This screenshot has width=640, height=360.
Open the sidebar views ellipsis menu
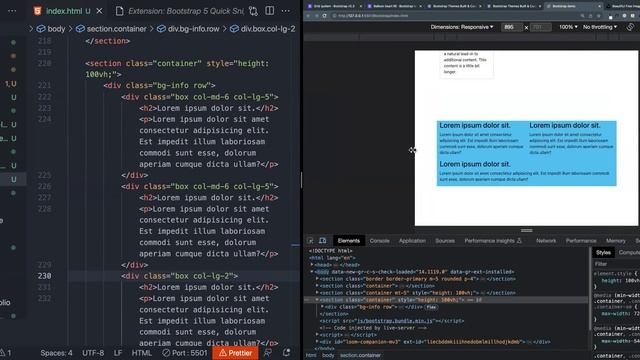12,11
